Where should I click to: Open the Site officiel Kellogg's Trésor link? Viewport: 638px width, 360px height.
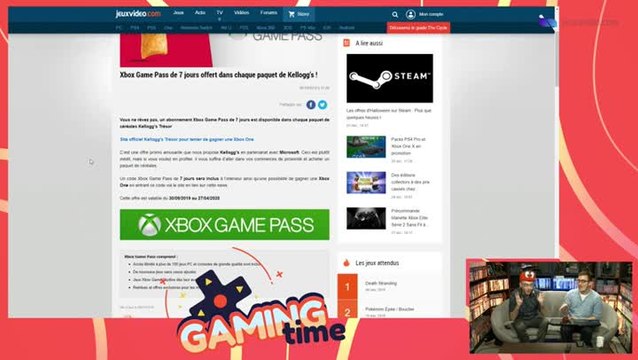coord(187,139)
